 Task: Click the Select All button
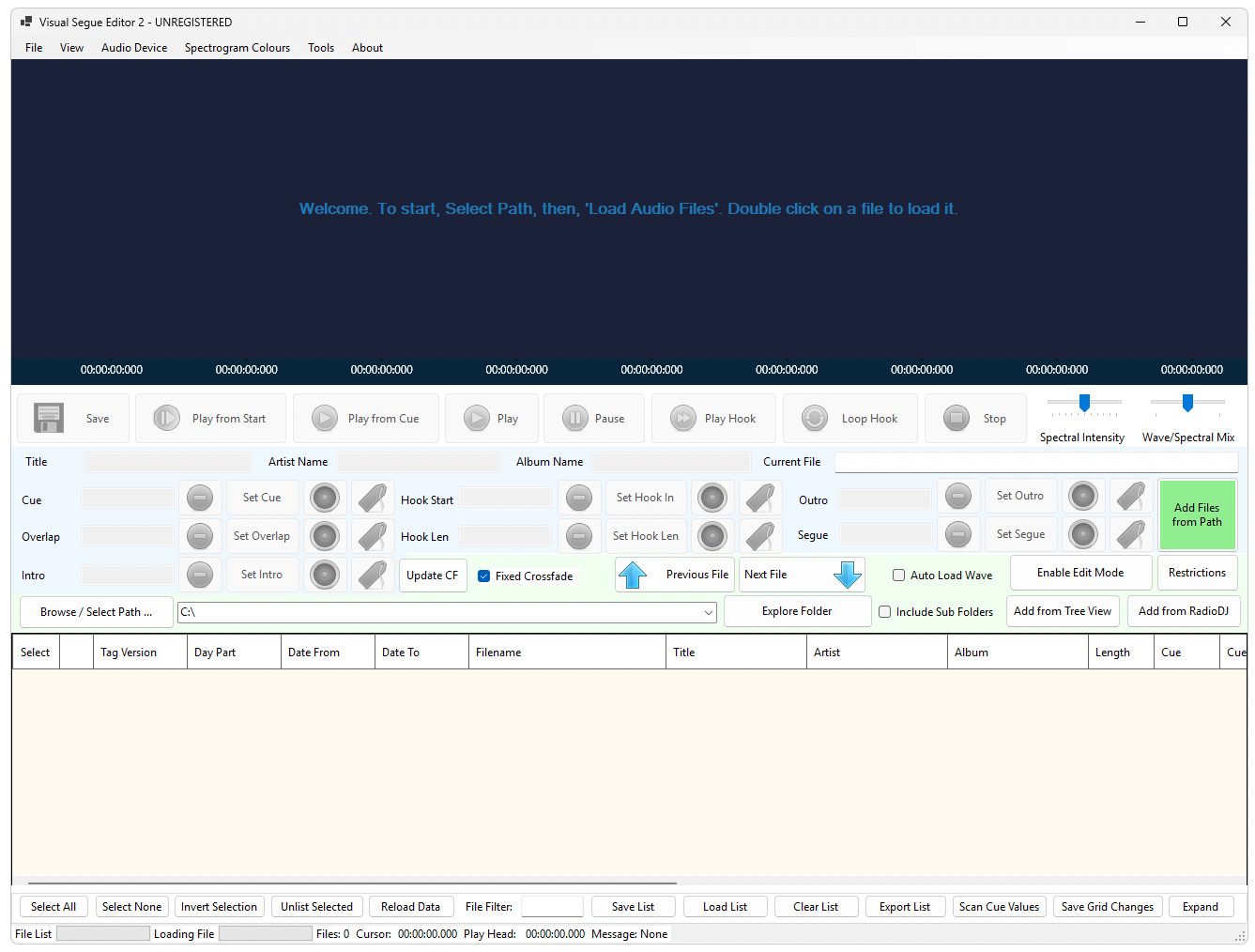(x=54, y=907)
